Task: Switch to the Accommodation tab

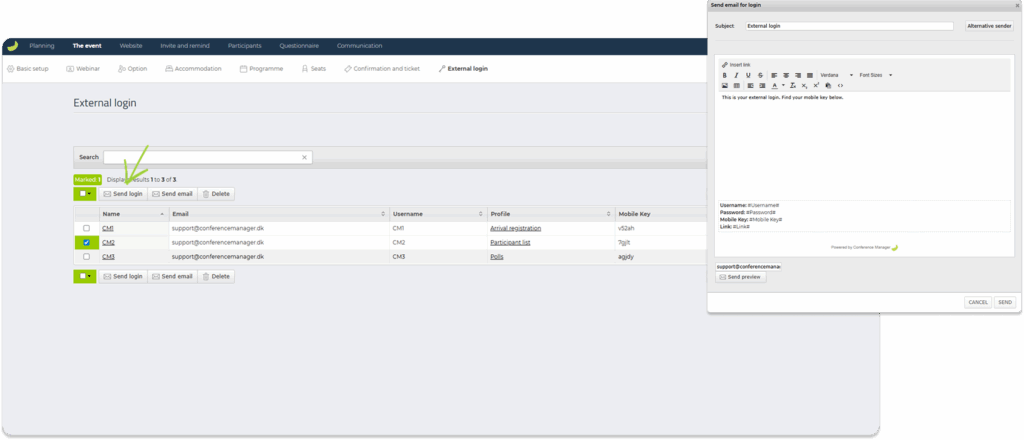Action: pyautogui.click(x=193, y=69)
